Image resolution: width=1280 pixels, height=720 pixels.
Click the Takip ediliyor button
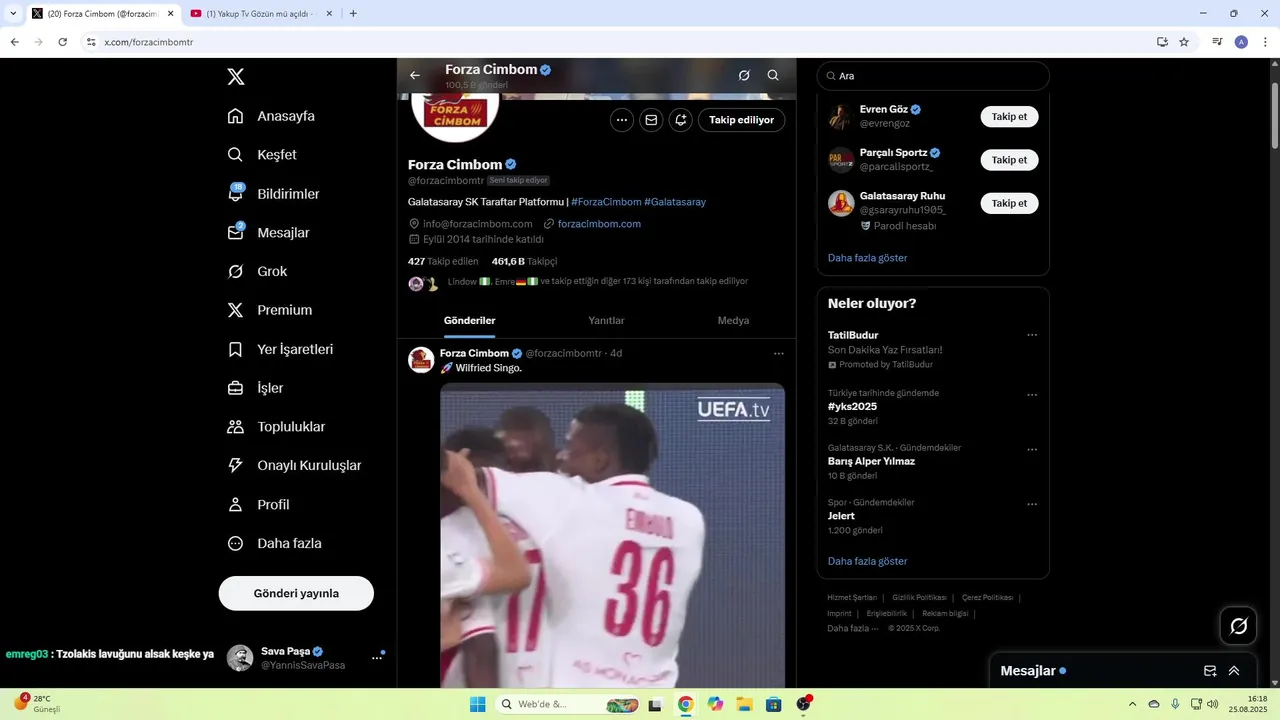[741, 120]
